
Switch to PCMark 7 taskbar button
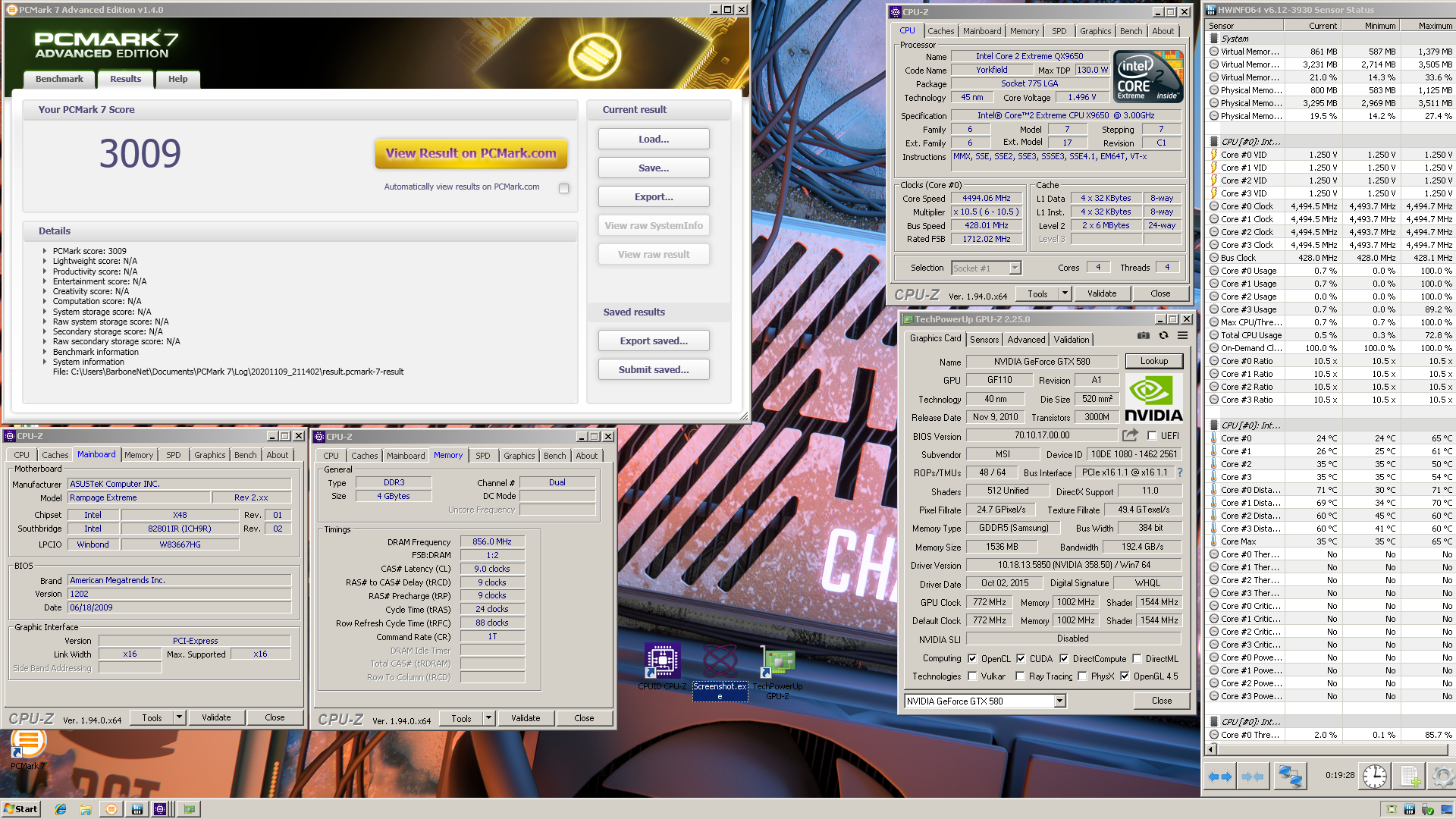tap(111, 809)
